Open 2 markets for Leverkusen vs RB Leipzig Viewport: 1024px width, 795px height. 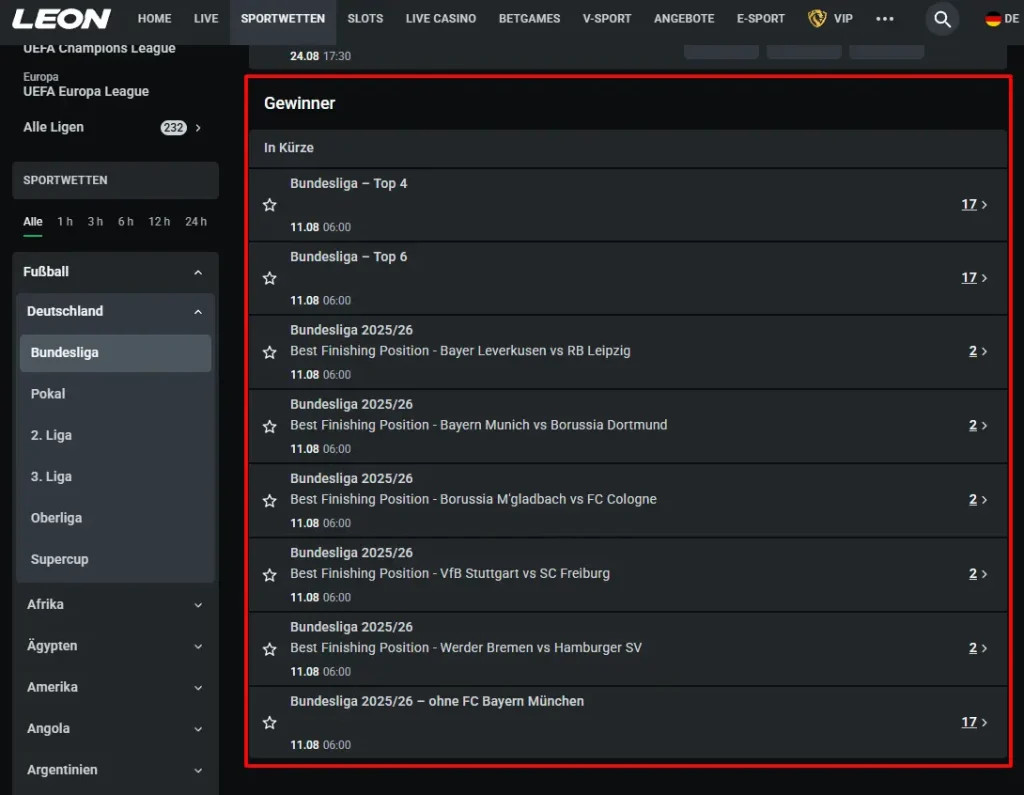[978, 351]
